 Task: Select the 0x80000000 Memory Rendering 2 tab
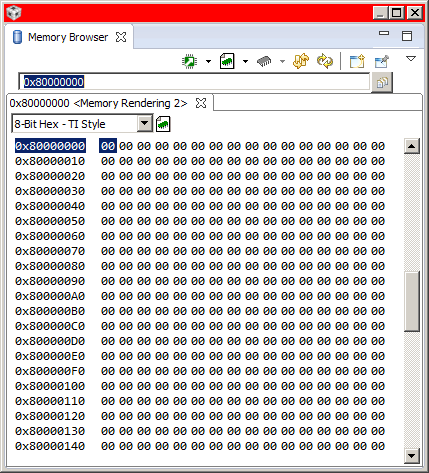click(x=98, y=103)
